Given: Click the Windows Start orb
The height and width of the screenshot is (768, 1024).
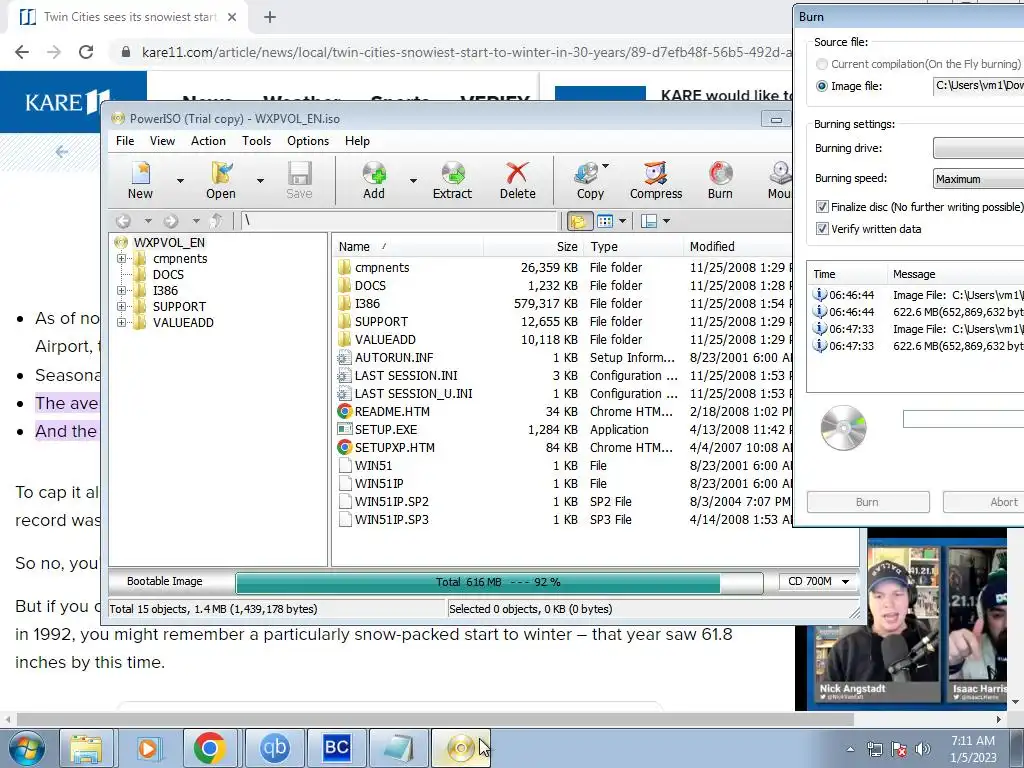Looking at the screenshot, I should [27, 748].
